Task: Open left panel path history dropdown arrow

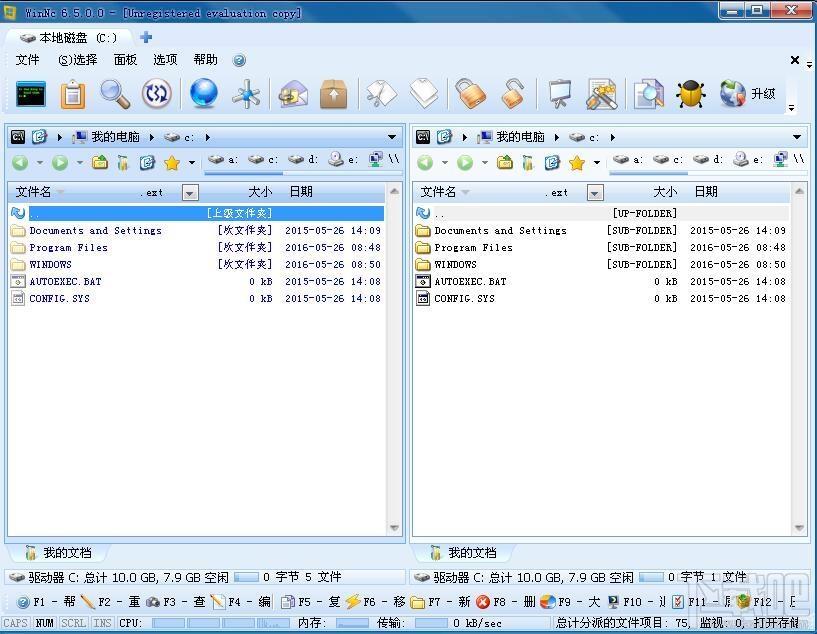Action: (392, 137)
